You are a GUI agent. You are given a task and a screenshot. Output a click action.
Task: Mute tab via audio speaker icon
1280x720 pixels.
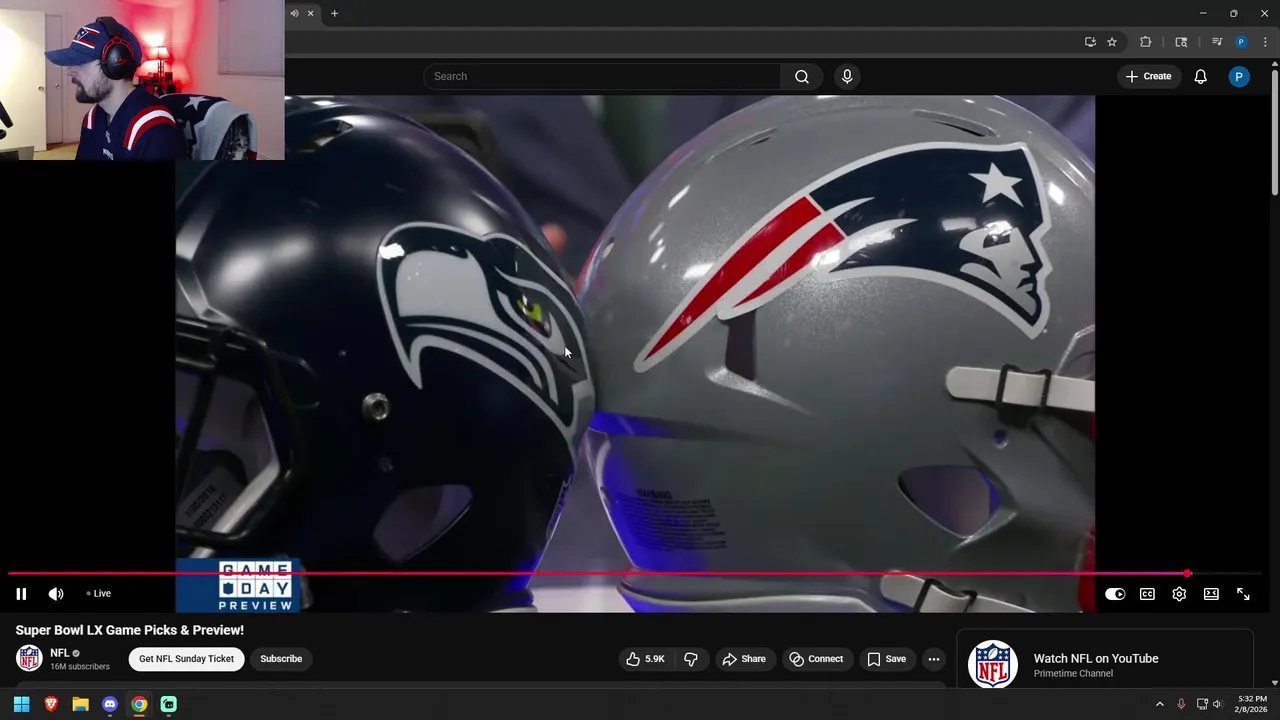coord(294,13)
